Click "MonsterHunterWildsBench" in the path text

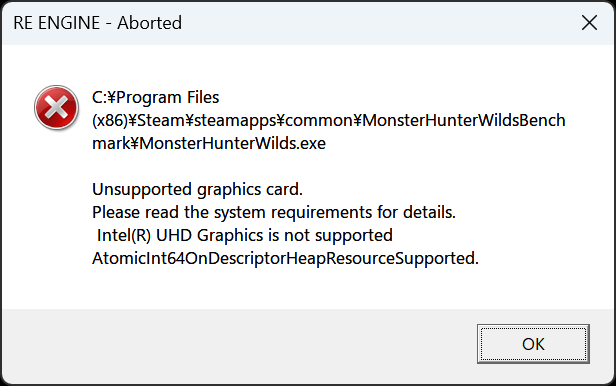[x=464, y=120]
